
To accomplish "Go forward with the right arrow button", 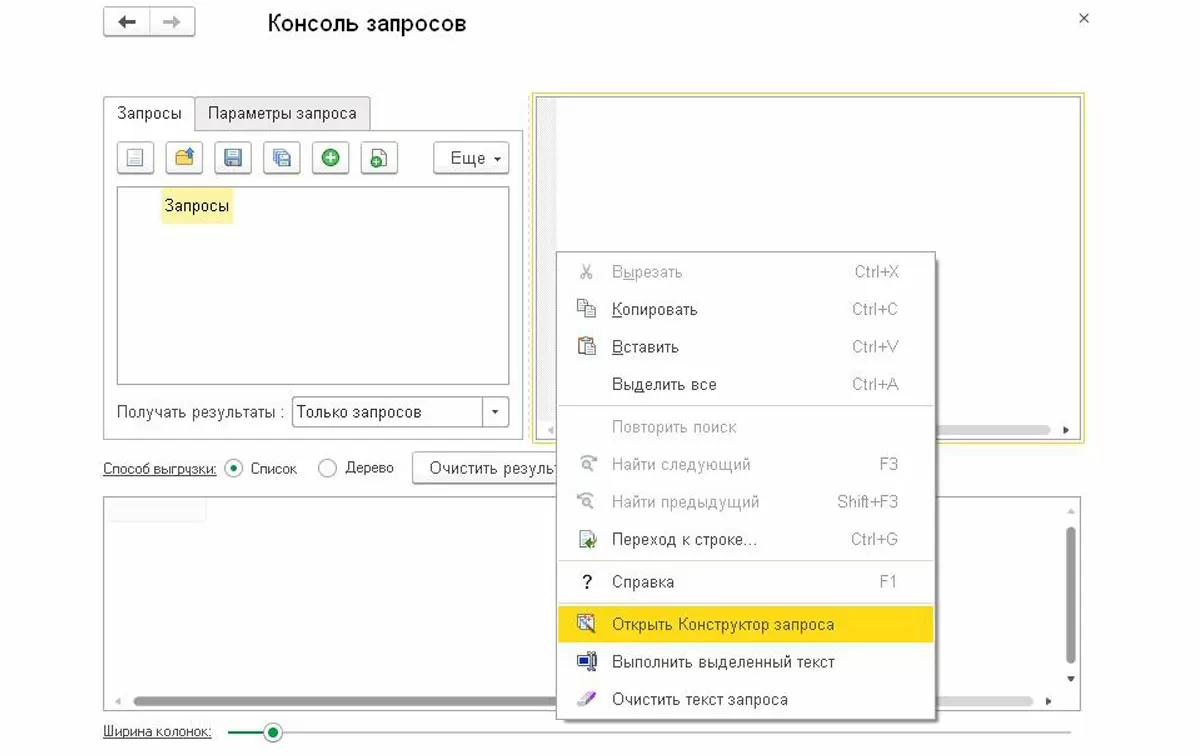I will 172,22.
